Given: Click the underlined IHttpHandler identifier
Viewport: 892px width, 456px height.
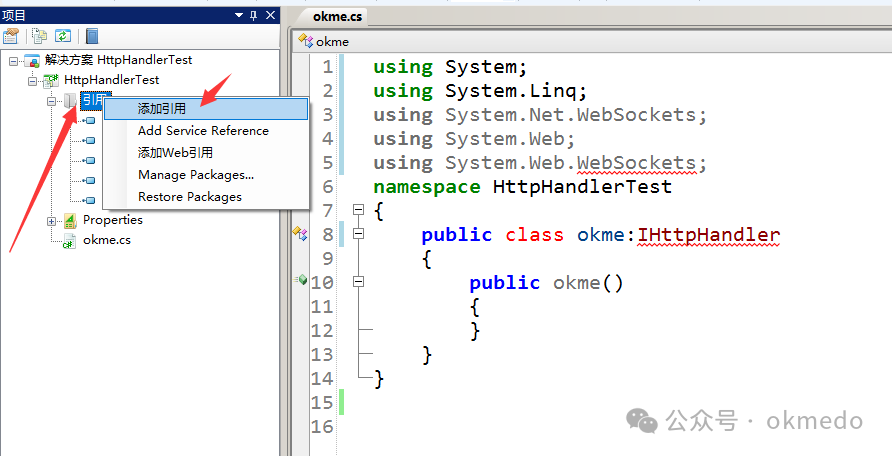Looking at the screenshot, I should pos(708,235).
